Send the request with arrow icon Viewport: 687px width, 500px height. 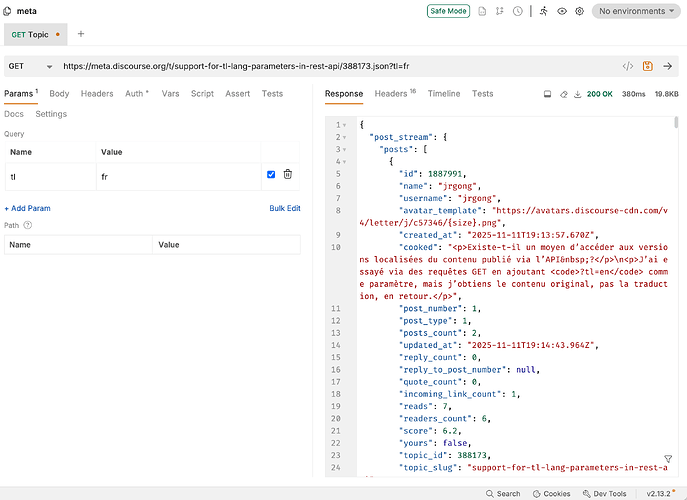click(x=667, y=66)
